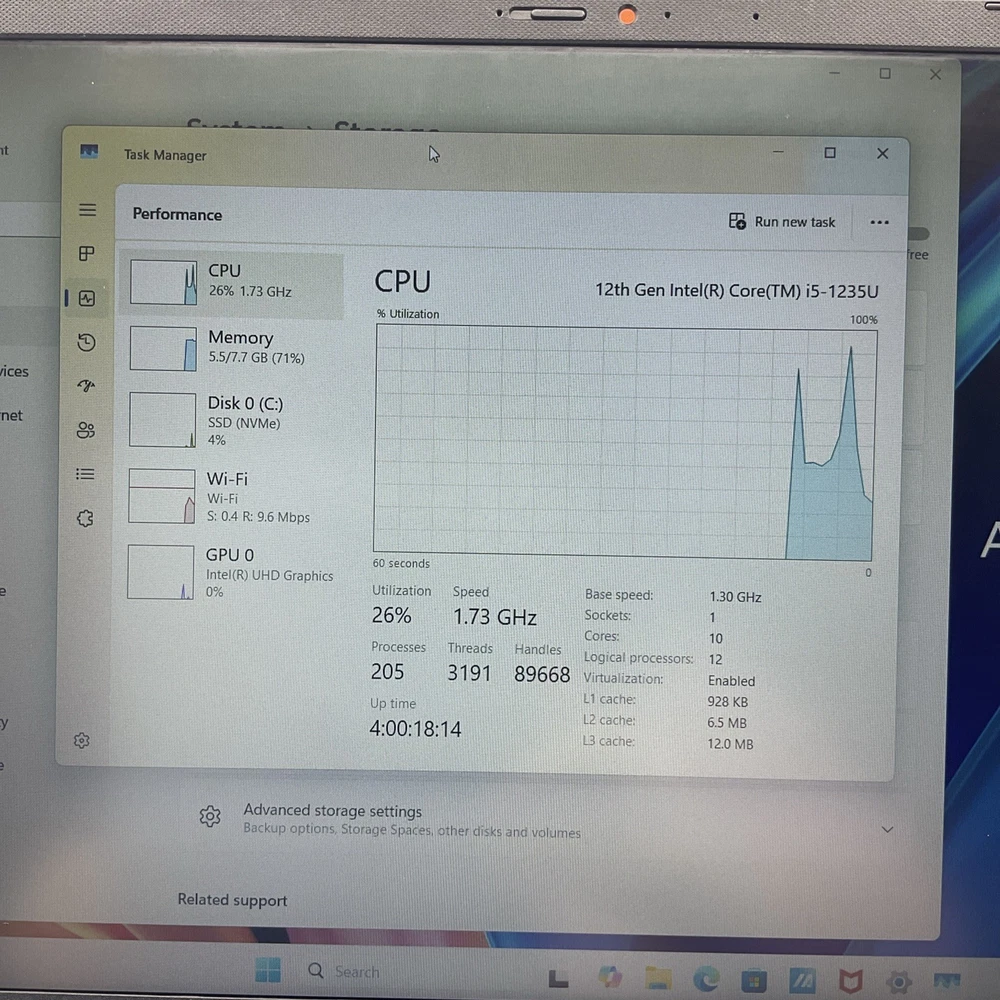Select the Performance page sidebar icon
This screenshot has height=1000, width=1000.
coord(87,299)
